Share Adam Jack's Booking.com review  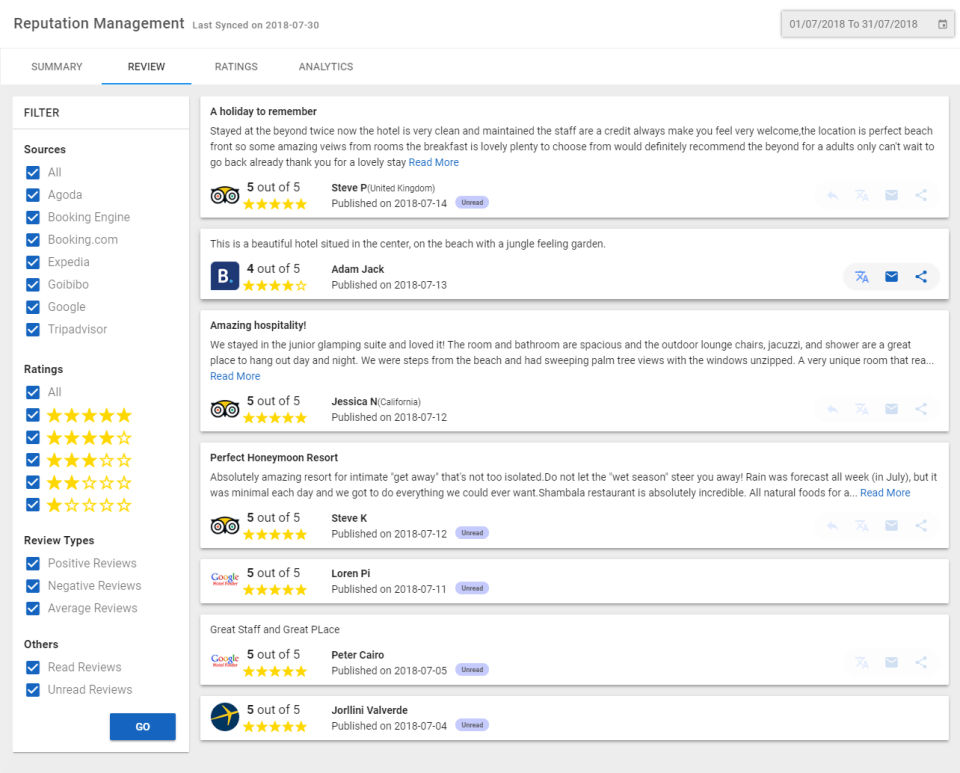click(921, 277)
